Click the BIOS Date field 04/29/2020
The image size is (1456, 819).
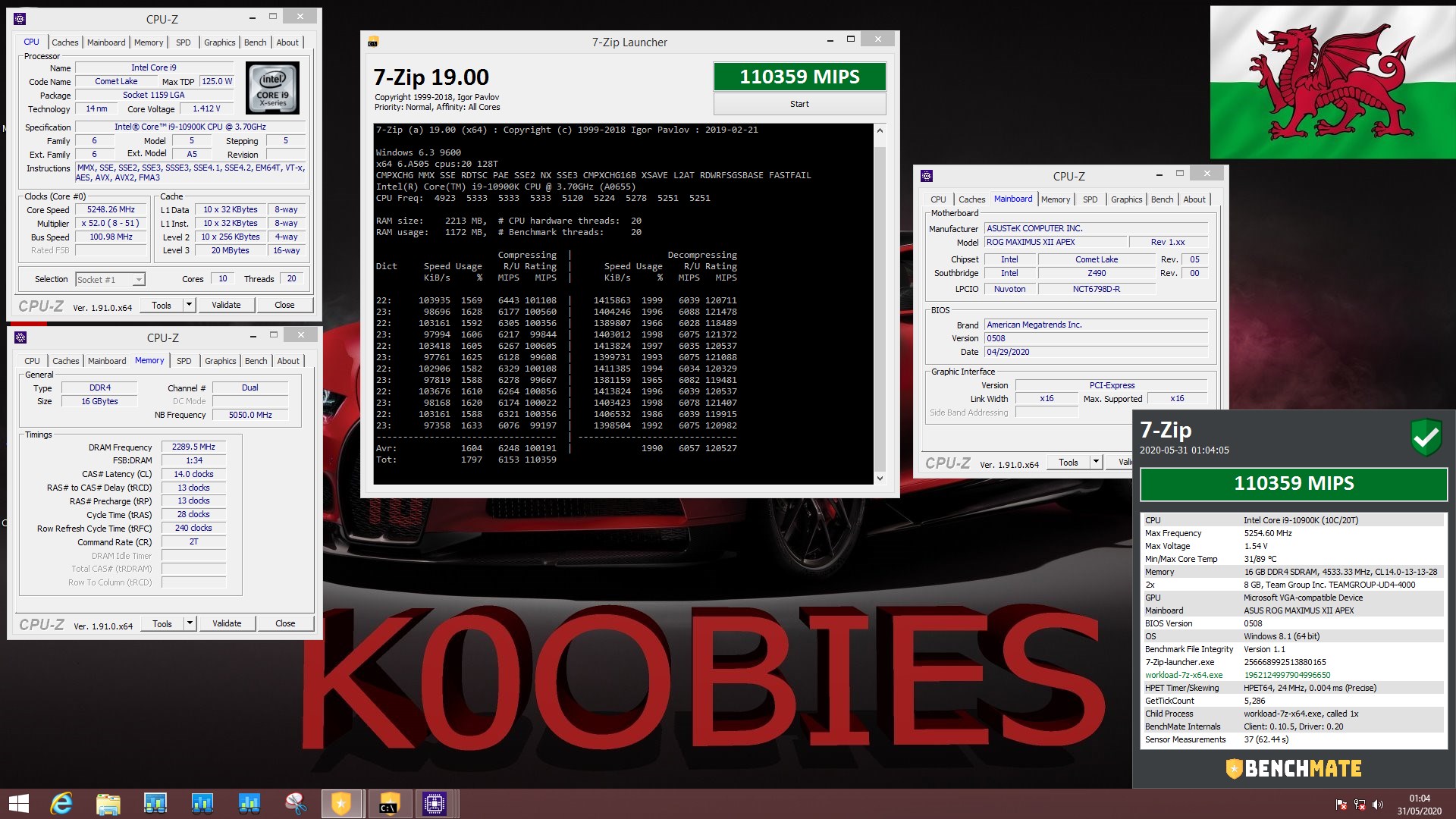1096,352
